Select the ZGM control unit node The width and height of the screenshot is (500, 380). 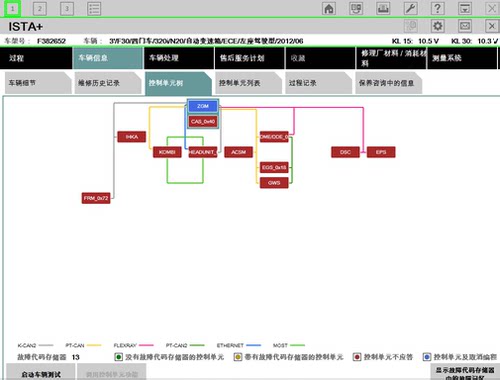203,106
